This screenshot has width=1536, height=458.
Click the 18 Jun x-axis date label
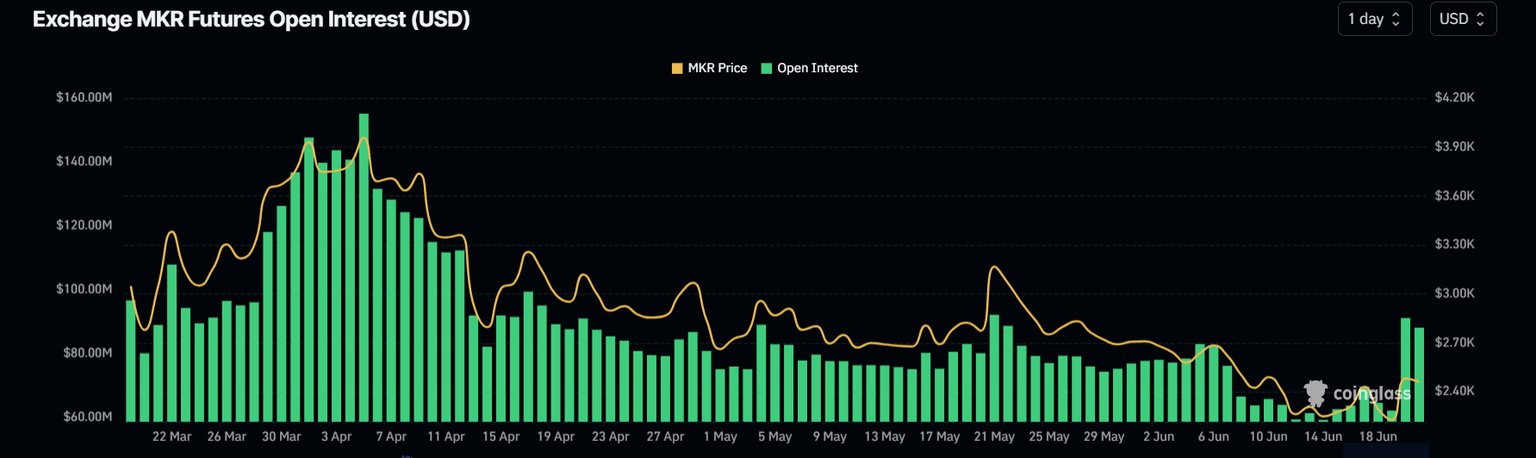[1377, 437]
